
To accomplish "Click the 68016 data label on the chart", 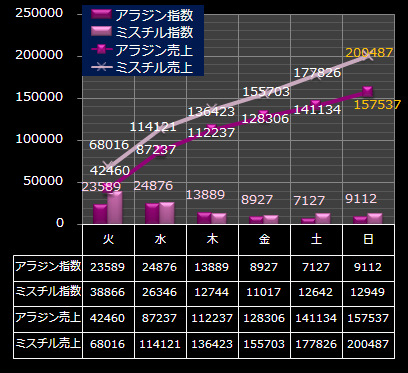I will (x=109, y=145).
